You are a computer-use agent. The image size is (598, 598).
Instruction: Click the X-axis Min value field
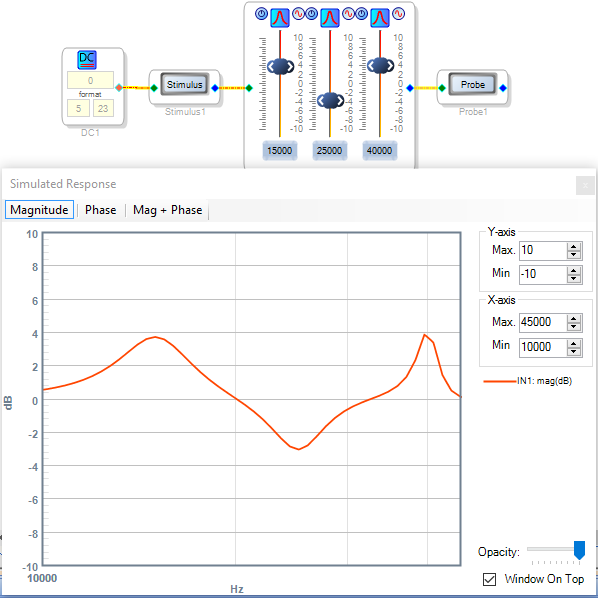543,347
